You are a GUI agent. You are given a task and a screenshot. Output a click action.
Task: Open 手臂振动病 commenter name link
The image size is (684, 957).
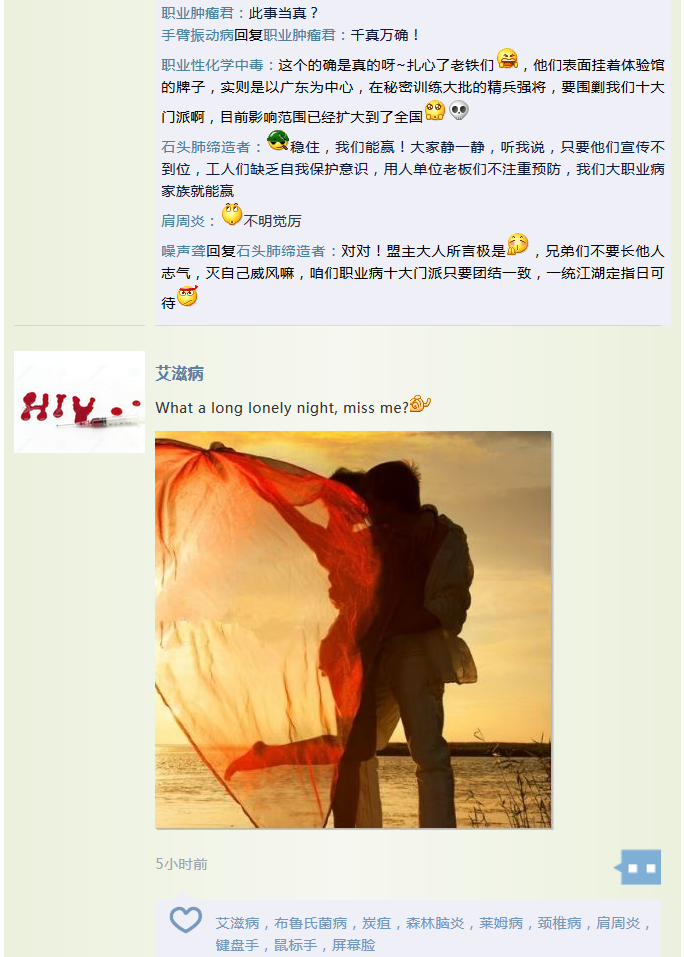(x=198, y=35)
